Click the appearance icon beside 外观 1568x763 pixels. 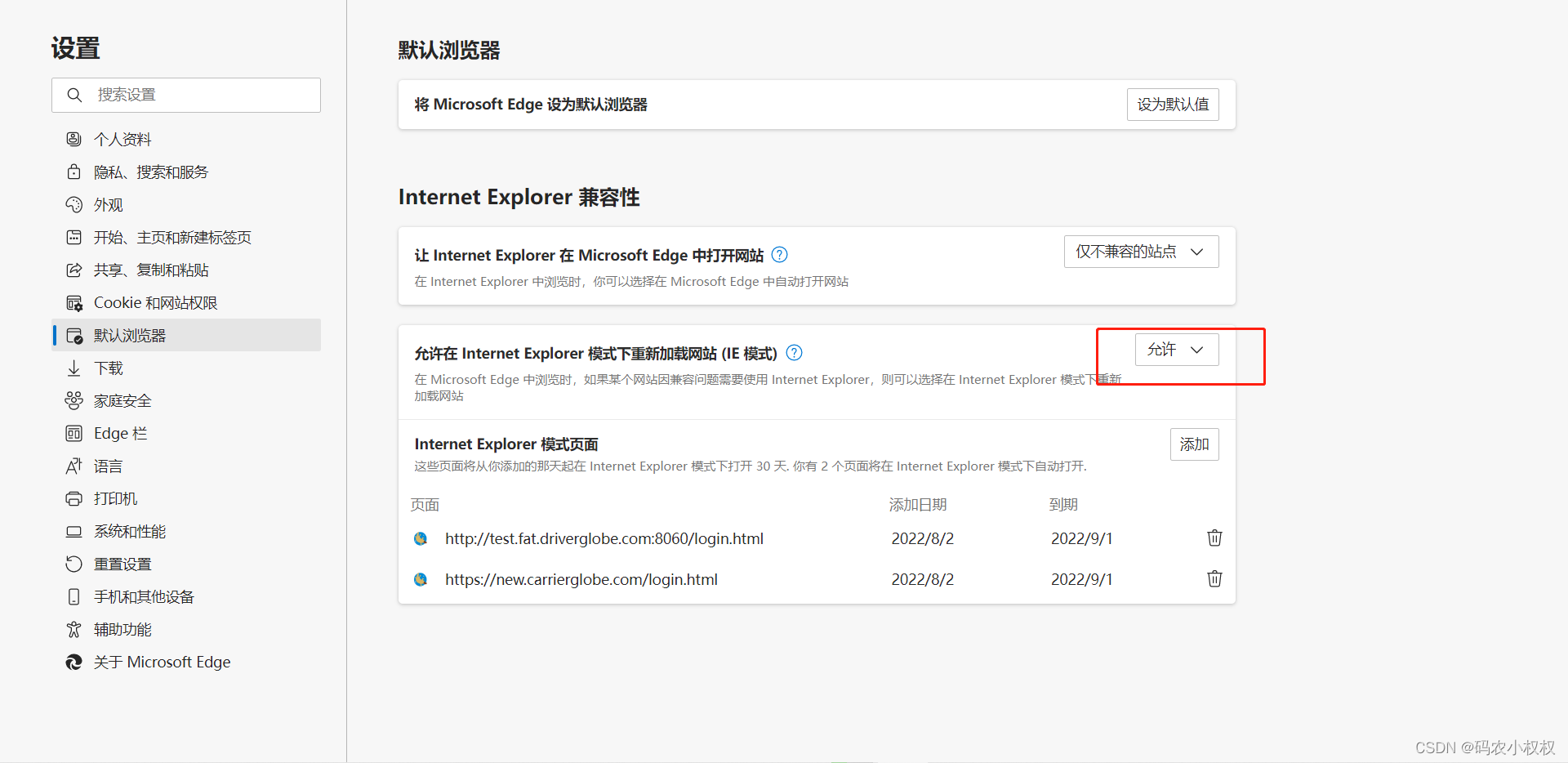pos(73,204)
